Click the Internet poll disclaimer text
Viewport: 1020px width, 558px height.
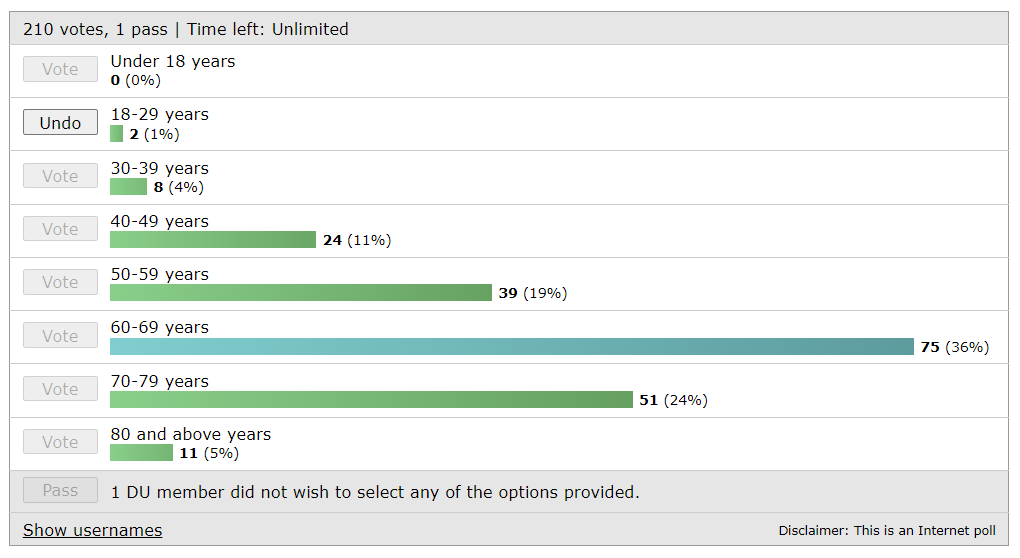tap(886, 531)
